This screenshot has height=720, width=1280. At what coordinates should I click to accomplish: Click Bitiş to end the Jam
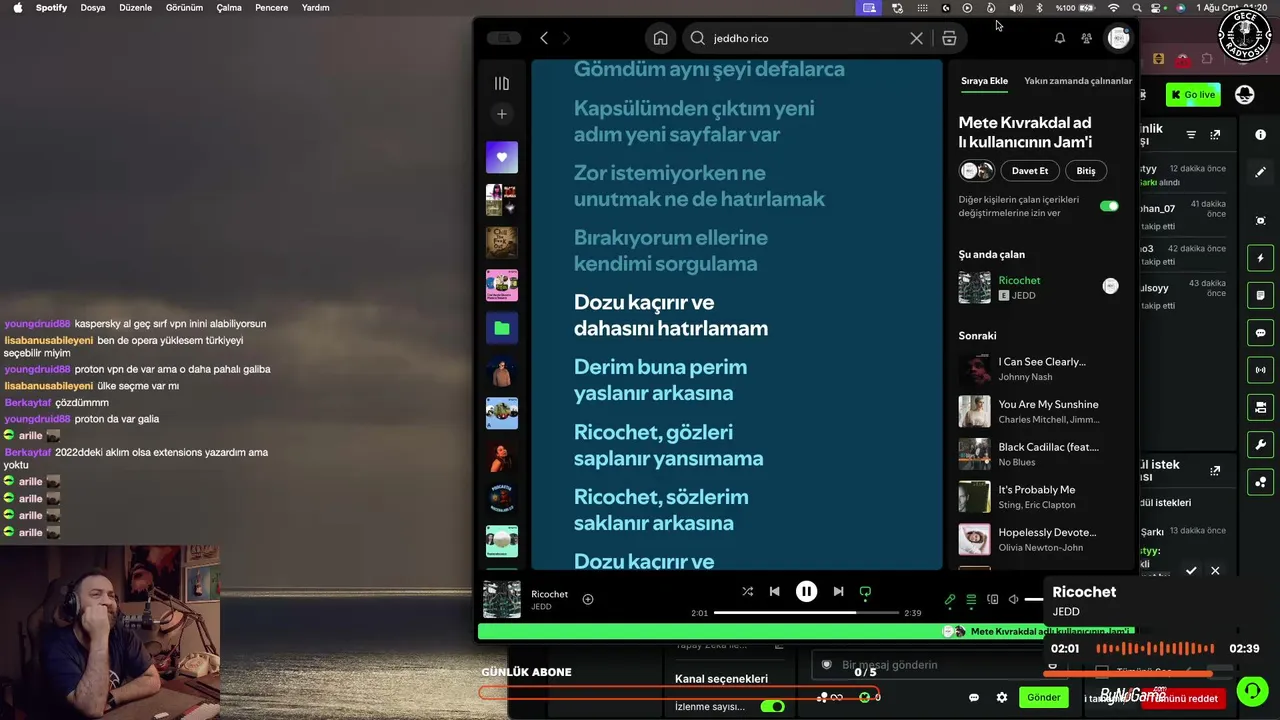[x=1086, y=171]
